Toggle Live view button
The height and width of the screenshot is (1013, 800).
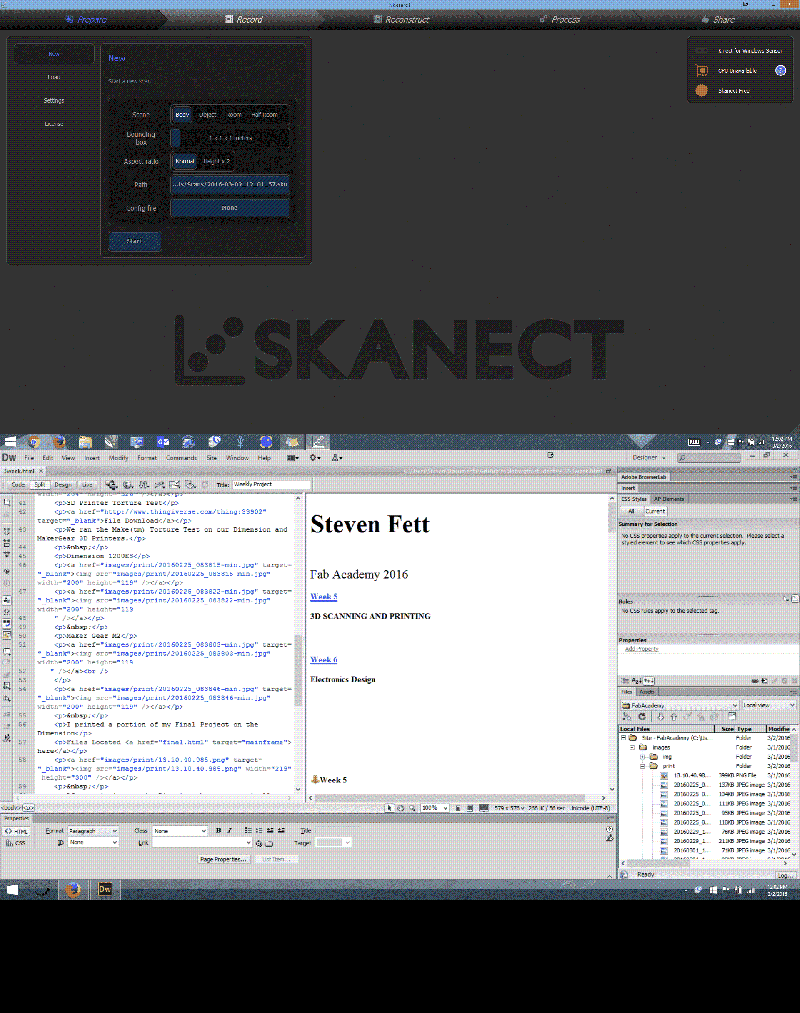coord(87,485)
